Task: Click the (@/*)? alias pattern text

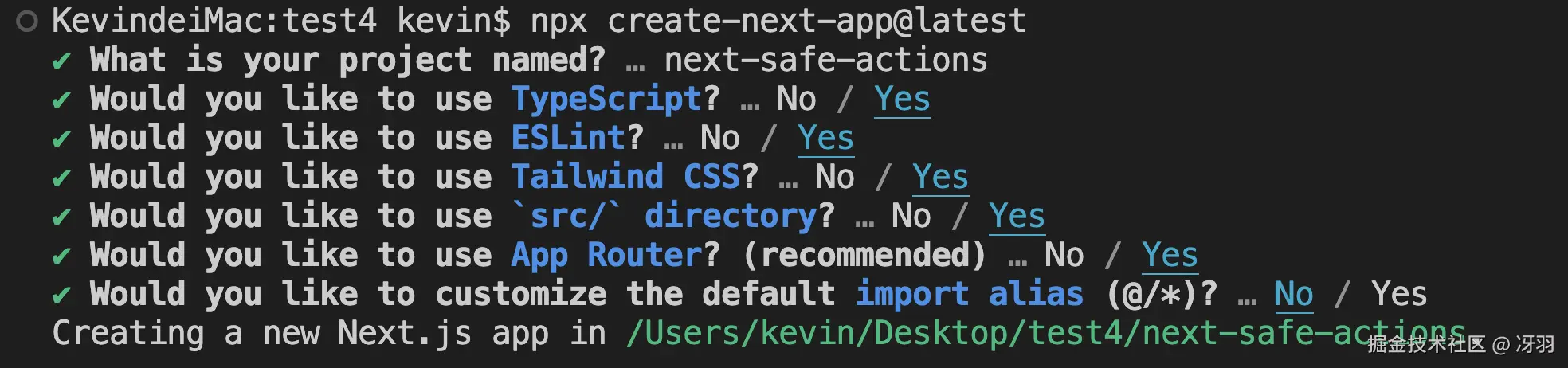Action: coord(1162,295)
